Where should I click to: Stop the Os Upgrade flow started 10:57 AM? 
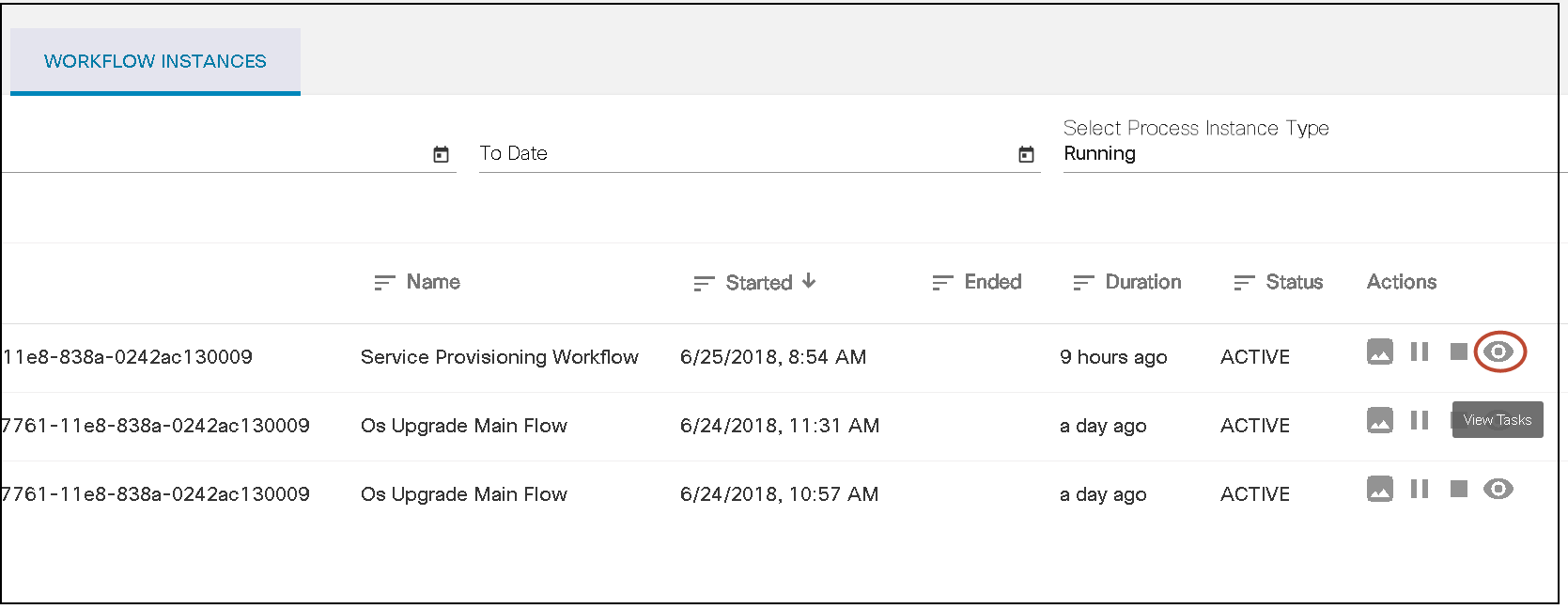(1458, 489)
